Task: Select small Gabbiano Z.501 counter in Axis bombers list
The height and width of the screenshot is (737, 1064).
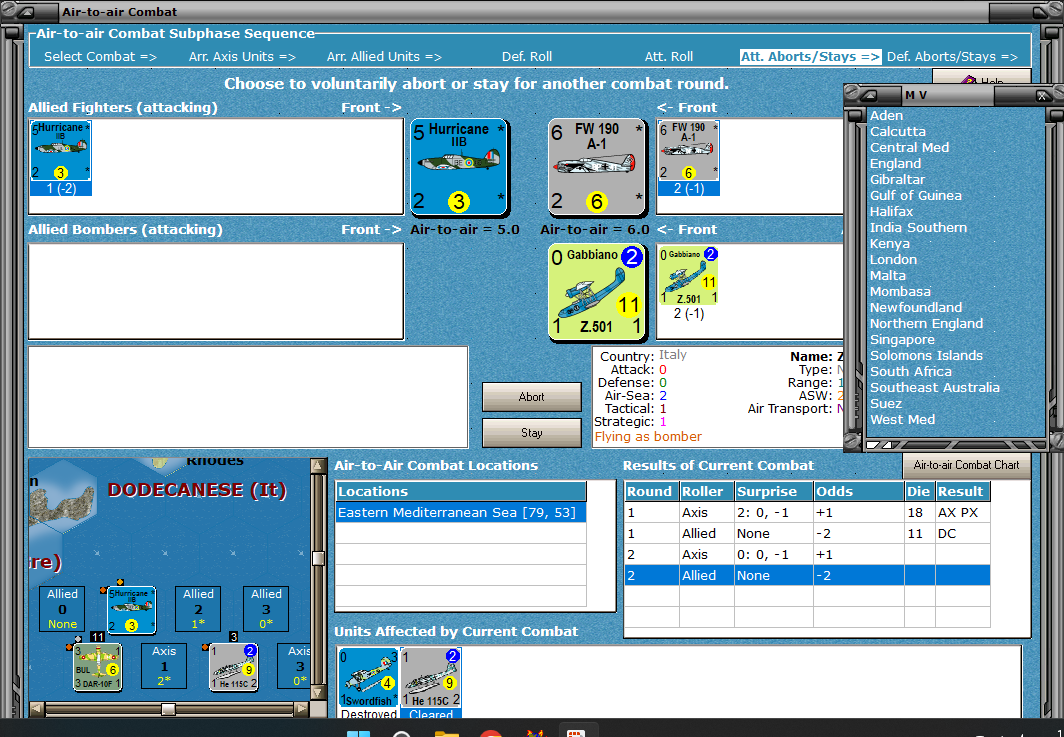Action: (x=688, y=276)
